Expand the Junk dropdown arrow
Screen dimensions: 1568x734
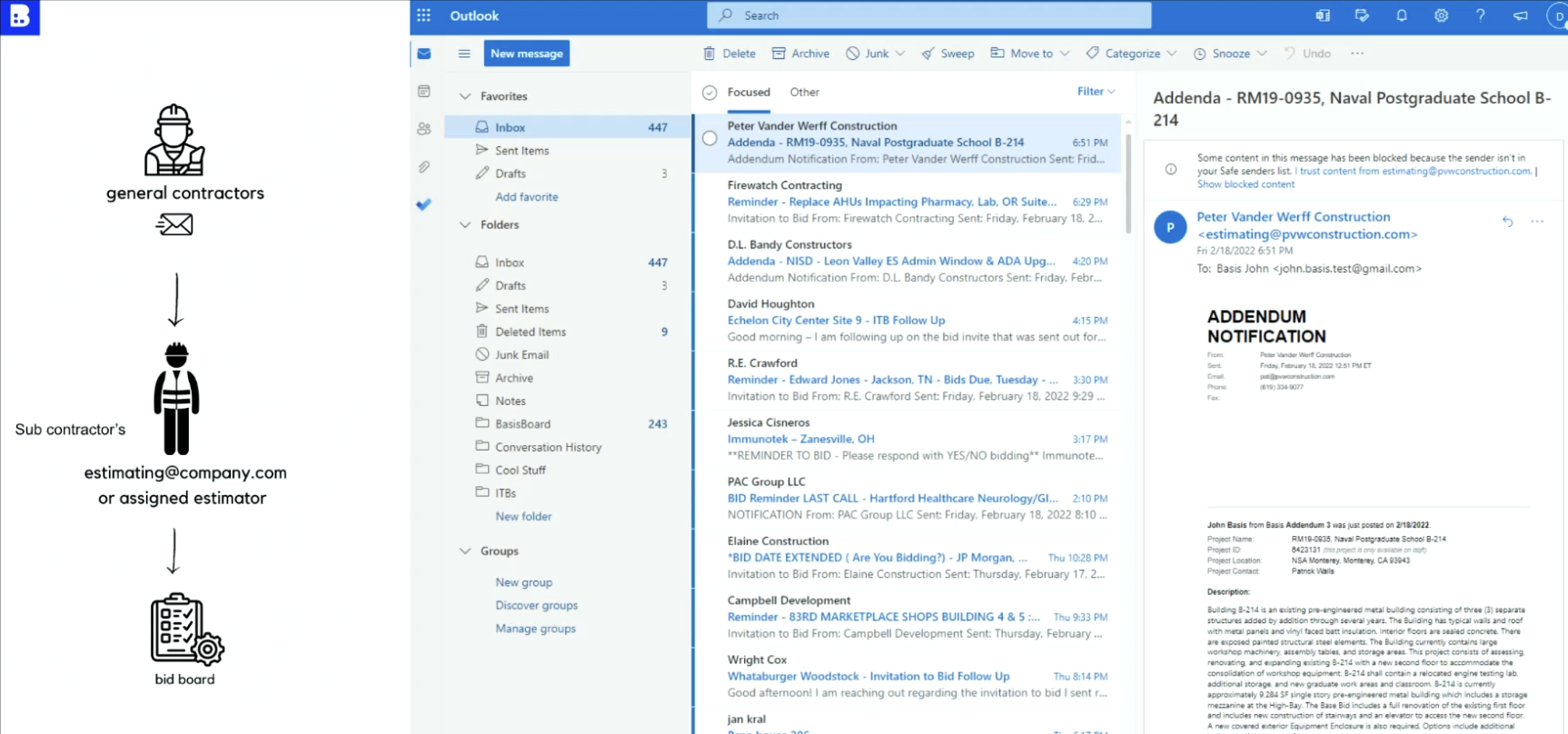(900, 54)
